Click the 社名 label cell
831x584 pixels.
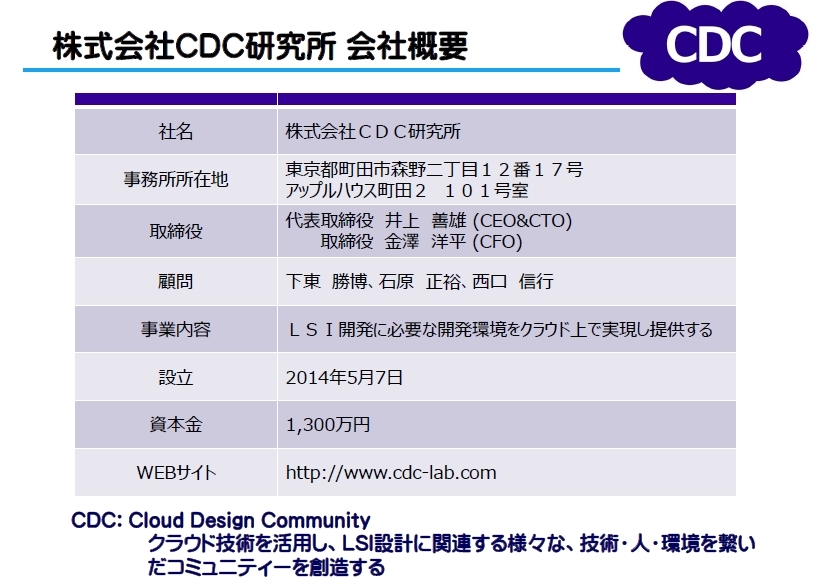point(176,131)
